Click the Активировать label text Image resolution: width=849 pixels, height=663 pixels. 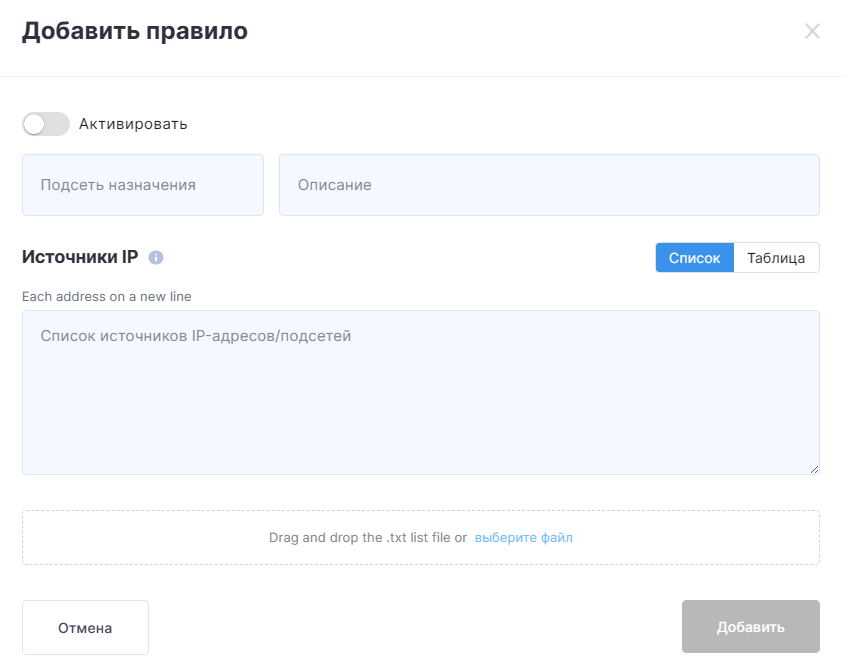point(133,124)
